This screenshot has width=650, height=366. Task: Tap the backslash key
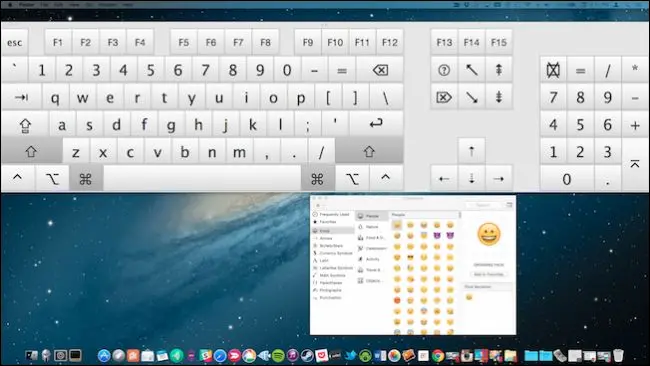[386, 97]
